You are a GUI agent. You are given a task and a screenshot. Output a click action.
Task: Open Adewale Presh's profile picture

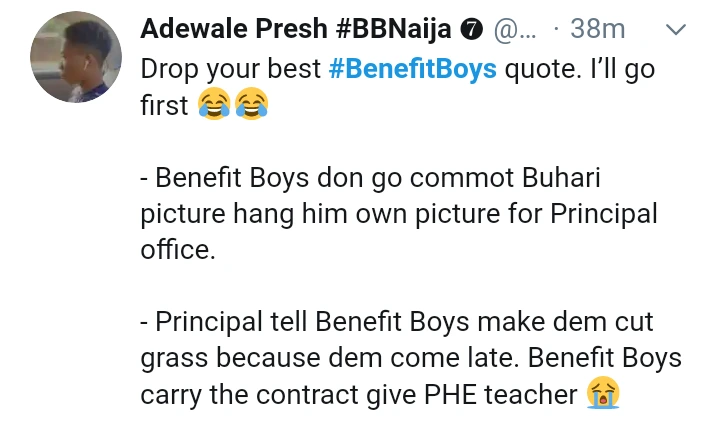[x=76, y=57]
